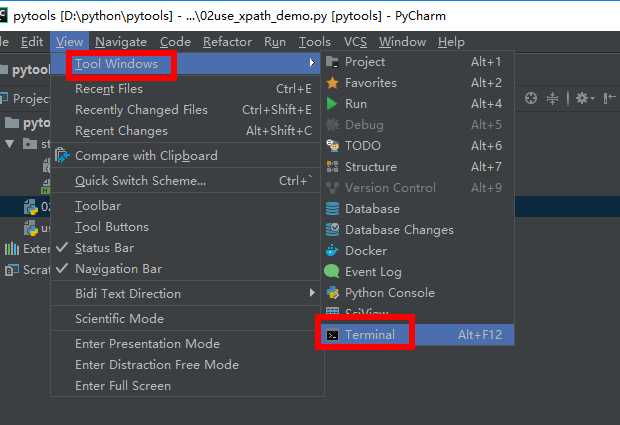Open the Help menu
The height and width of the screenshot is (425, 620).
(451, 42)
